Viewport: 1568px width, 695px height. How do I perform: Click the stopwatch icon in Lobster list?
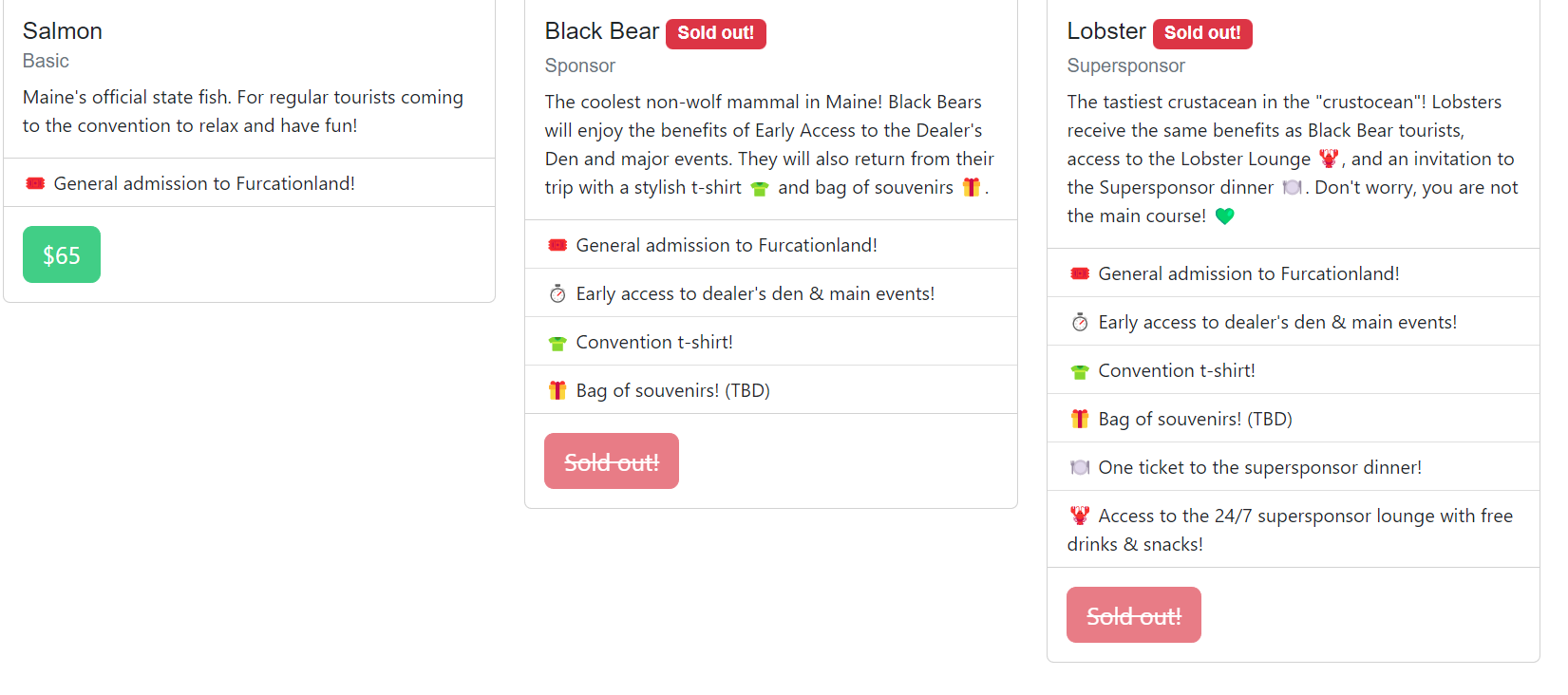pyautogui.click(x=1080, y=323)
